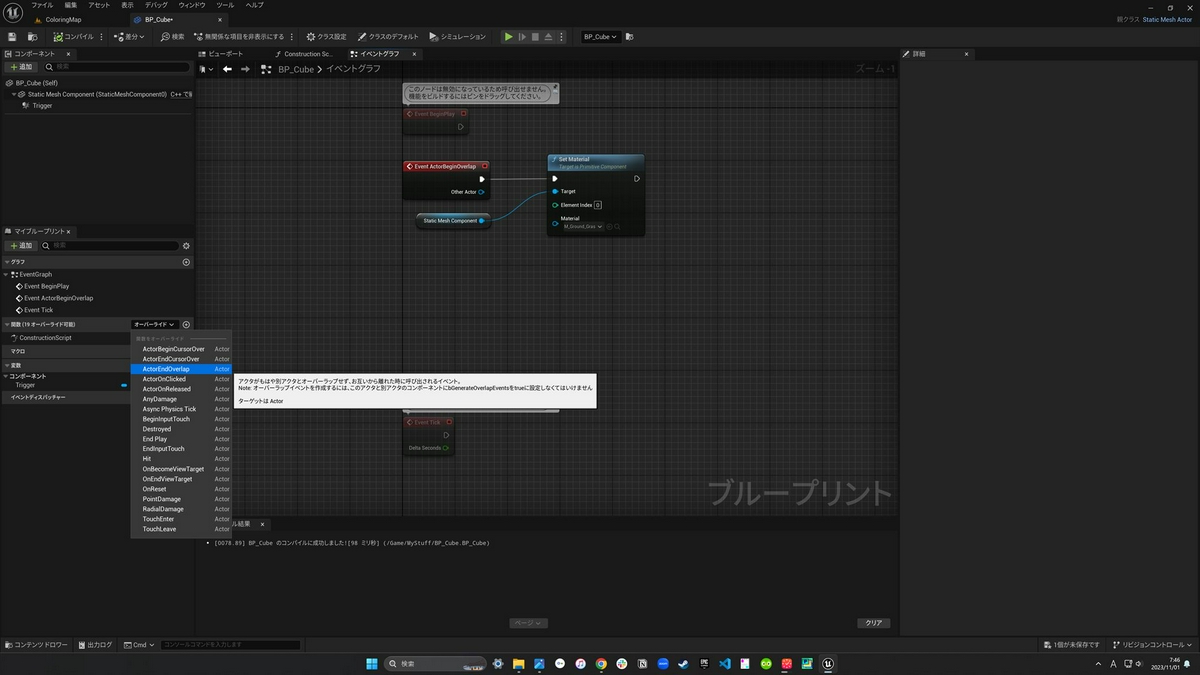This screenshot has height=675, width=1200.
Task: Go forward with the graph forward arrow
Action: (245, 69)
